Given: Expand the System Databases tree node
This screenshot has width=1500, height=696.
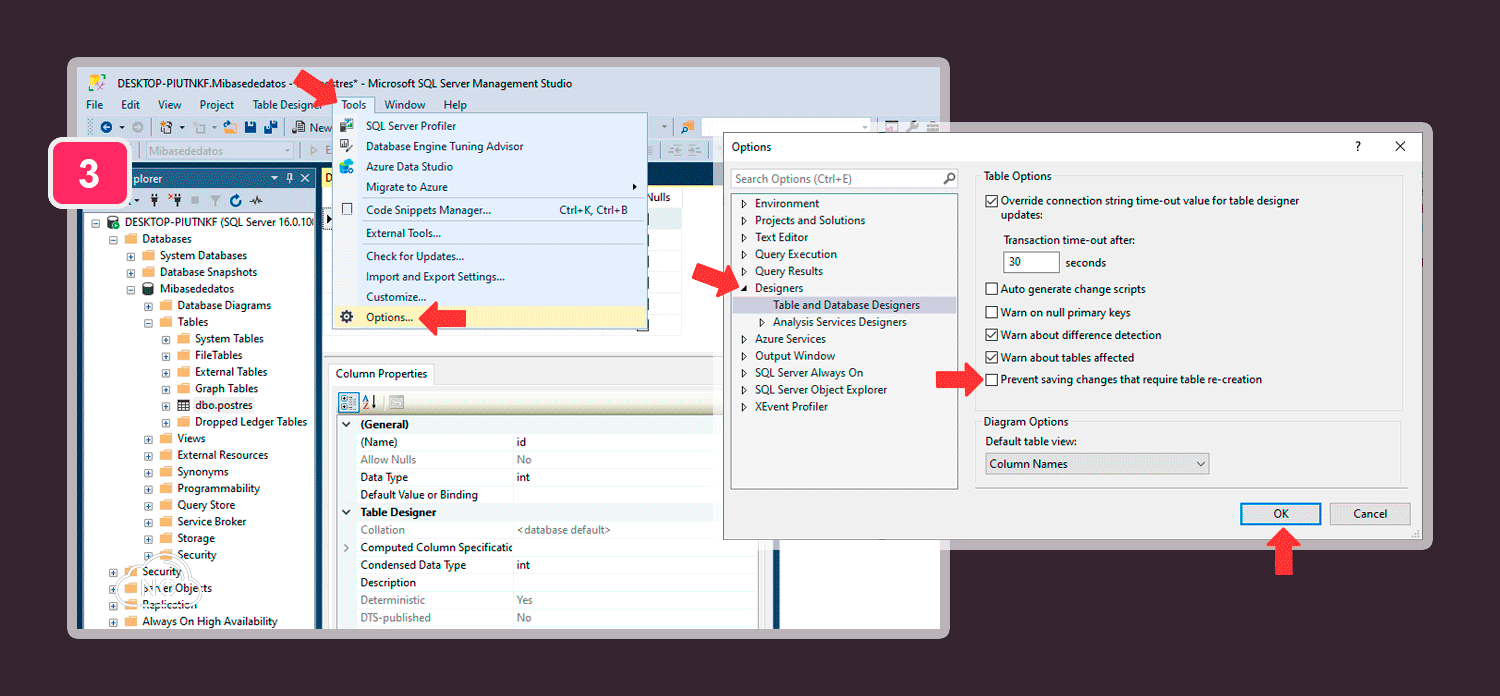Looking at the screenshot, I should (131, 256).
